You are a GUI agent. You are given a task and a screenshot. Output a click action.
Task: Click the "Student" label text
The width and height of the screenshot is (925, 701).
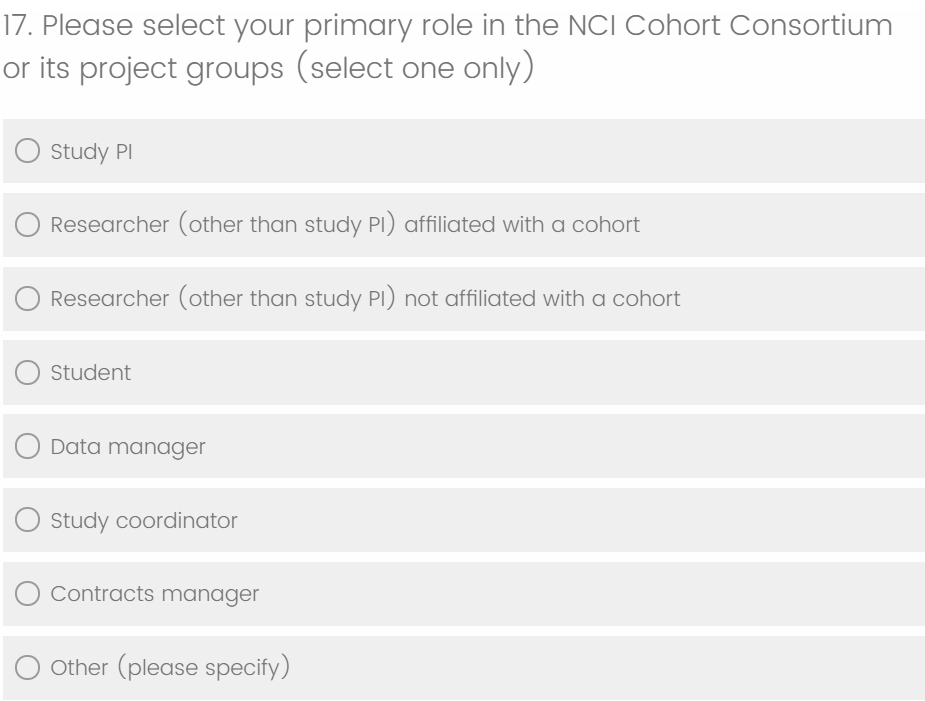click(x=90, y=373)
